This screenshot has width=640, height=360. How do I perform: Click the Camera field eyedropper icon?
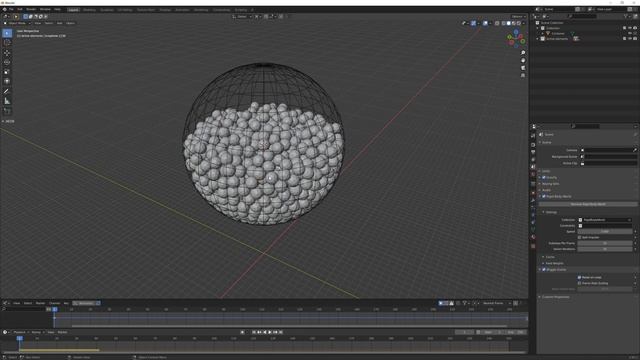point(635,150)
